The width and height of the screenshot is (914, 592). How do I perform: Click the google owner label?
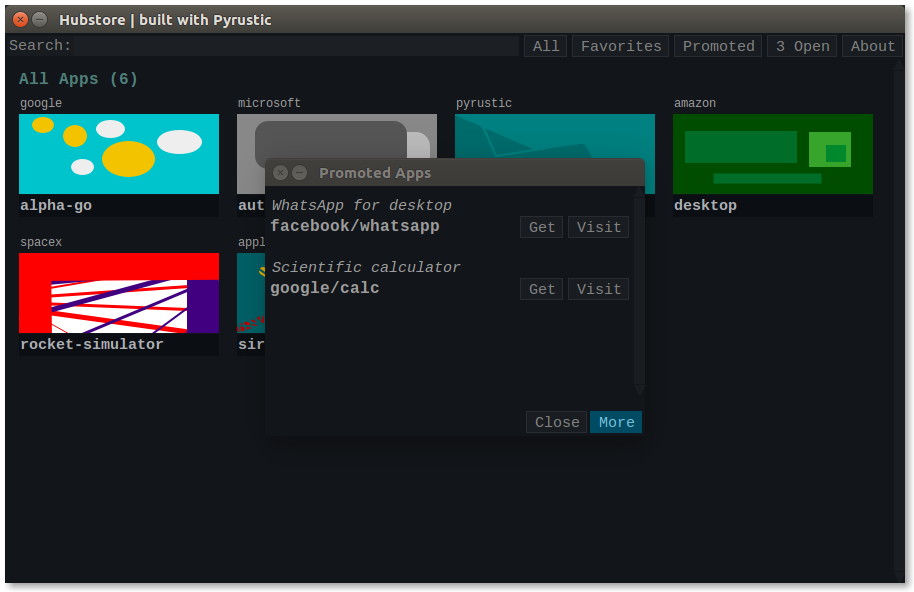(41, 103)
